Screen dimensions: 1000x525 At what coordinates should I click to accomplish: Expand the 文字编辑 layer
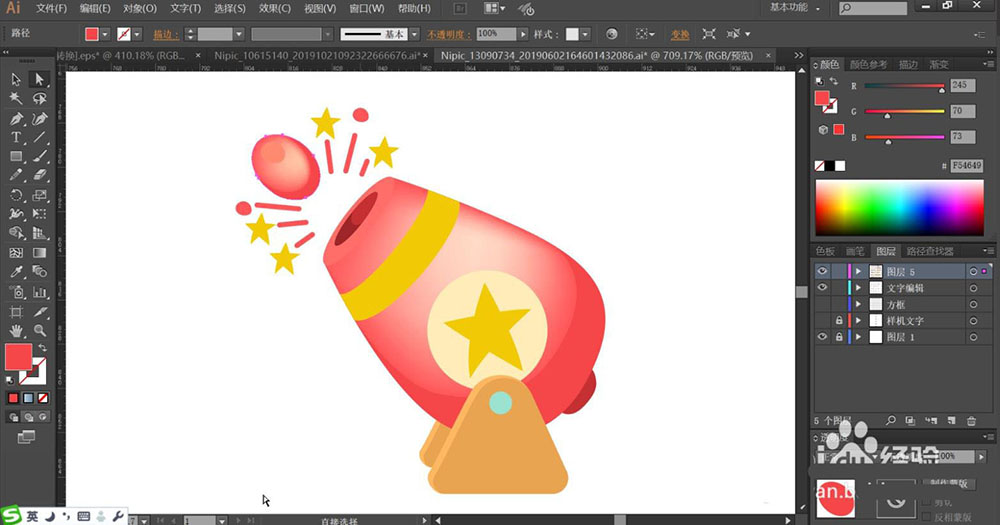[x=858, y=288]
